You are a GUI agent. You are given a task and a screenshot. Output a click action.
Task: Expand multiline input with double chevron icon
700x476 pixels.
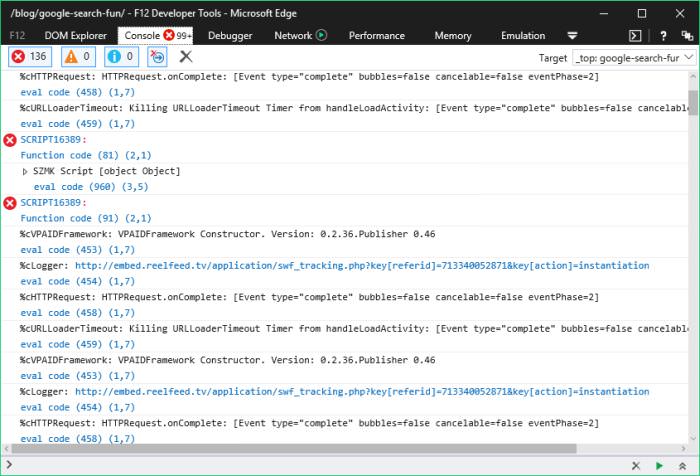click(682, 466)
